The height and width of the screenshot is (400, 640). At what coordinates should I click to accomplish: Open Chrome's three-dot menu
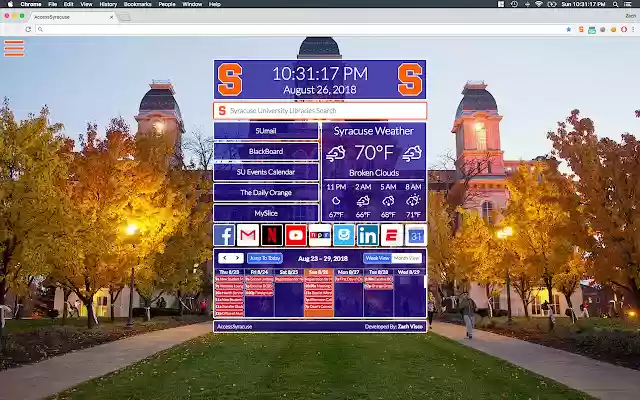pos(633,29)
